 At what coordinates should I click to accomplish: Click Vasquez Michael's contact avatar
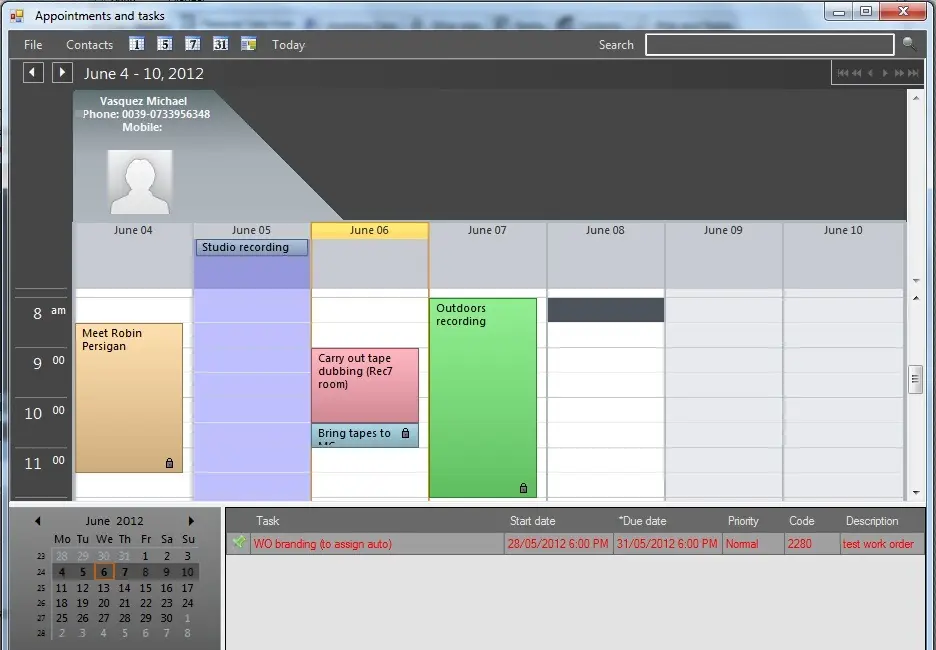pos(140,182)
